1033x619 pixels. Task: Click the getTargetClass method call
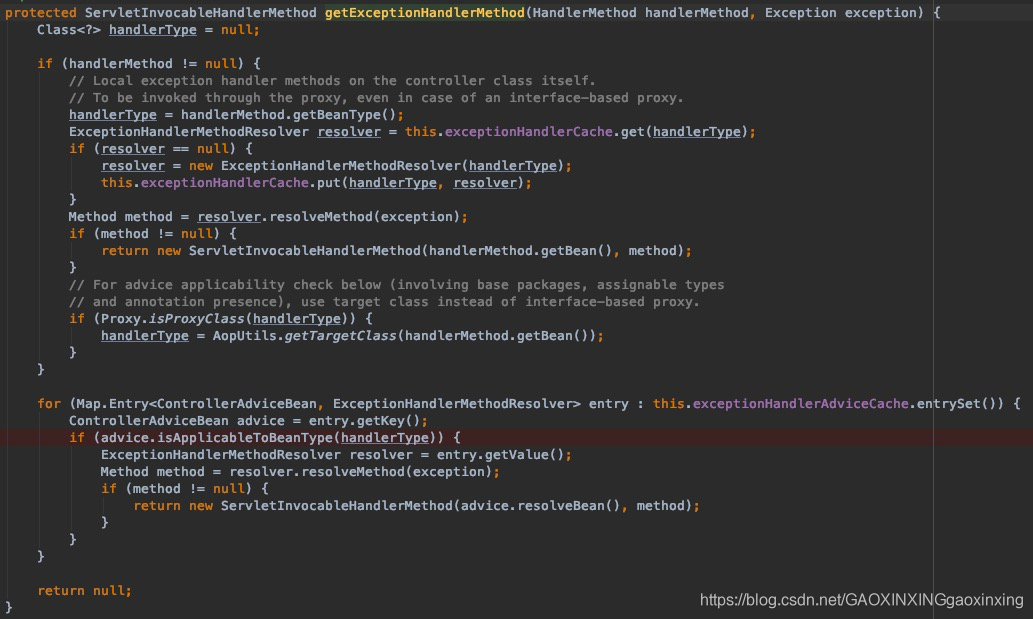pos(341,336)
